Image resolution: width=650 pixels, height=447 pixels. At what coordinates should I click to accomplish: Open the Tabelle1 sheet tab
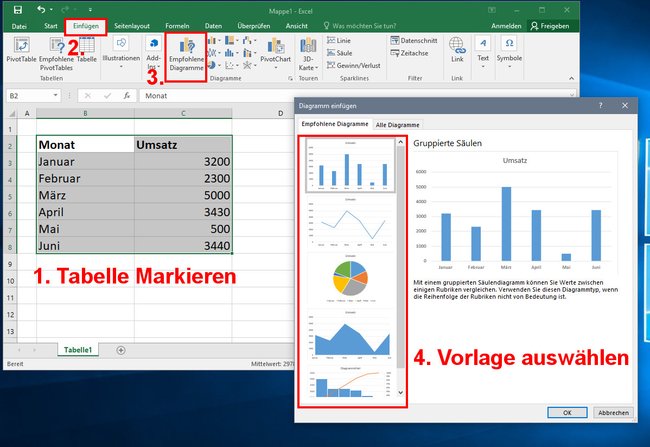pyautogui.click(x=78, y=350)
